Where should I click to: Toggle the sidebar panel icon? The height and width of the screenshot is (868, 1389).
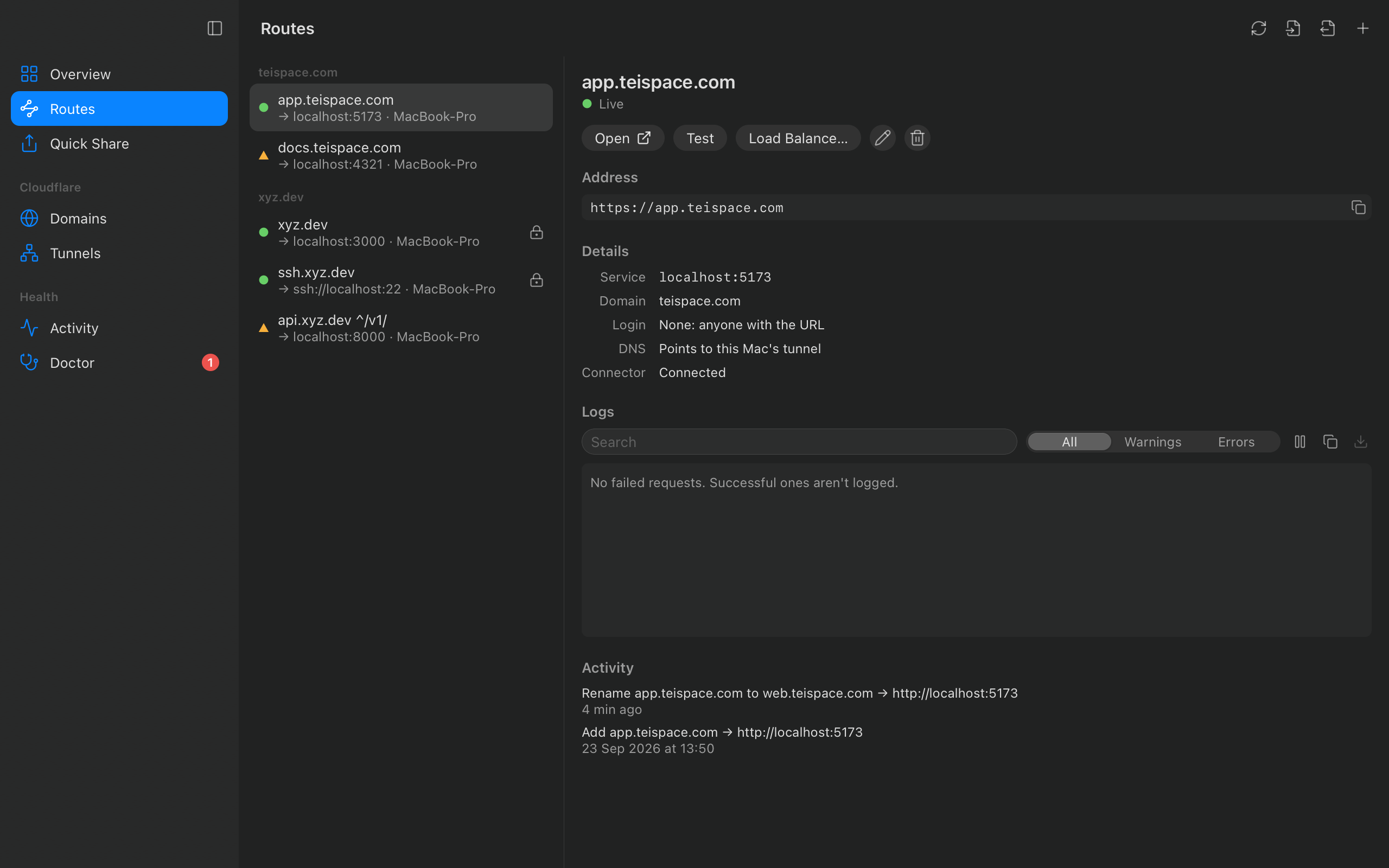pyautogui.click(x=215, y=28)
